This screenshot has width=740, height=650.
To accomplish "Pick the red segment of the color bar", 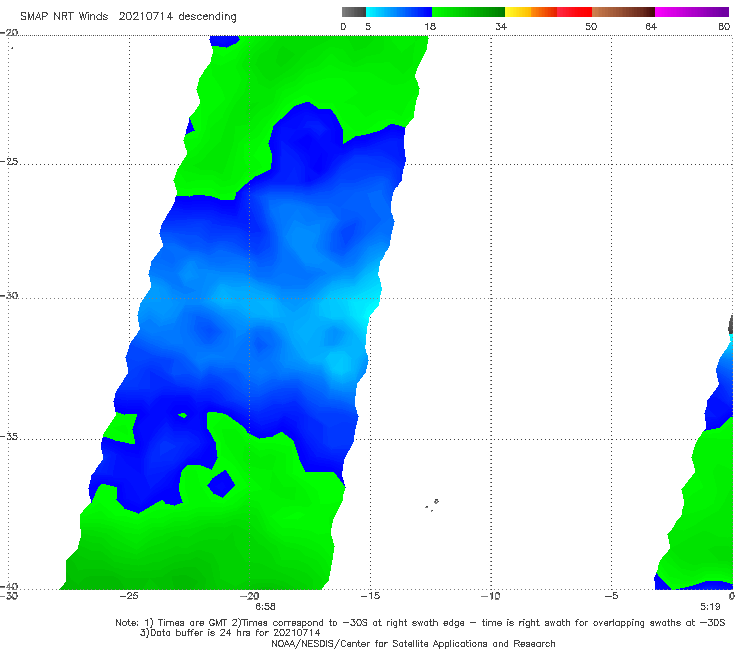I will (x=574, y=12).
